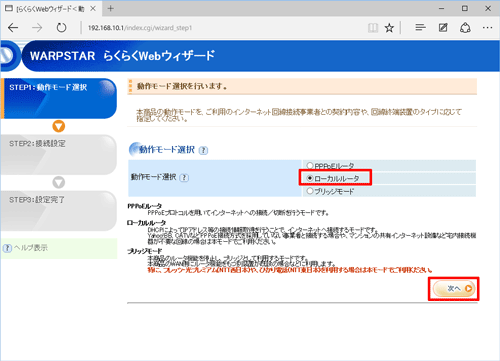Click help icon beside 動作モード選択 heading
Viewport: 500px width, 361px height.
tap(203, 150)
